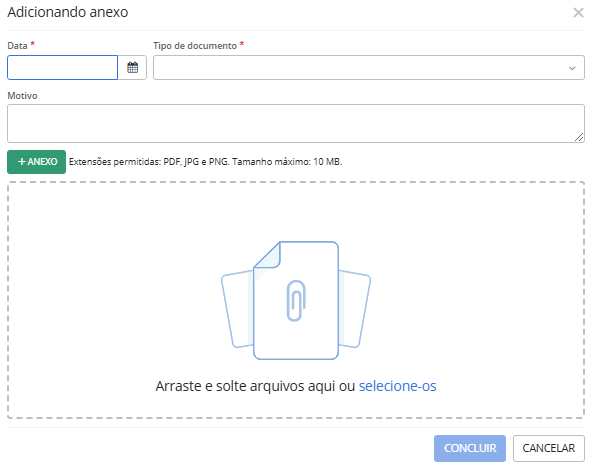Click the CONCLUIR button
This screenshot has width=591, height=467.
point(470,448)
